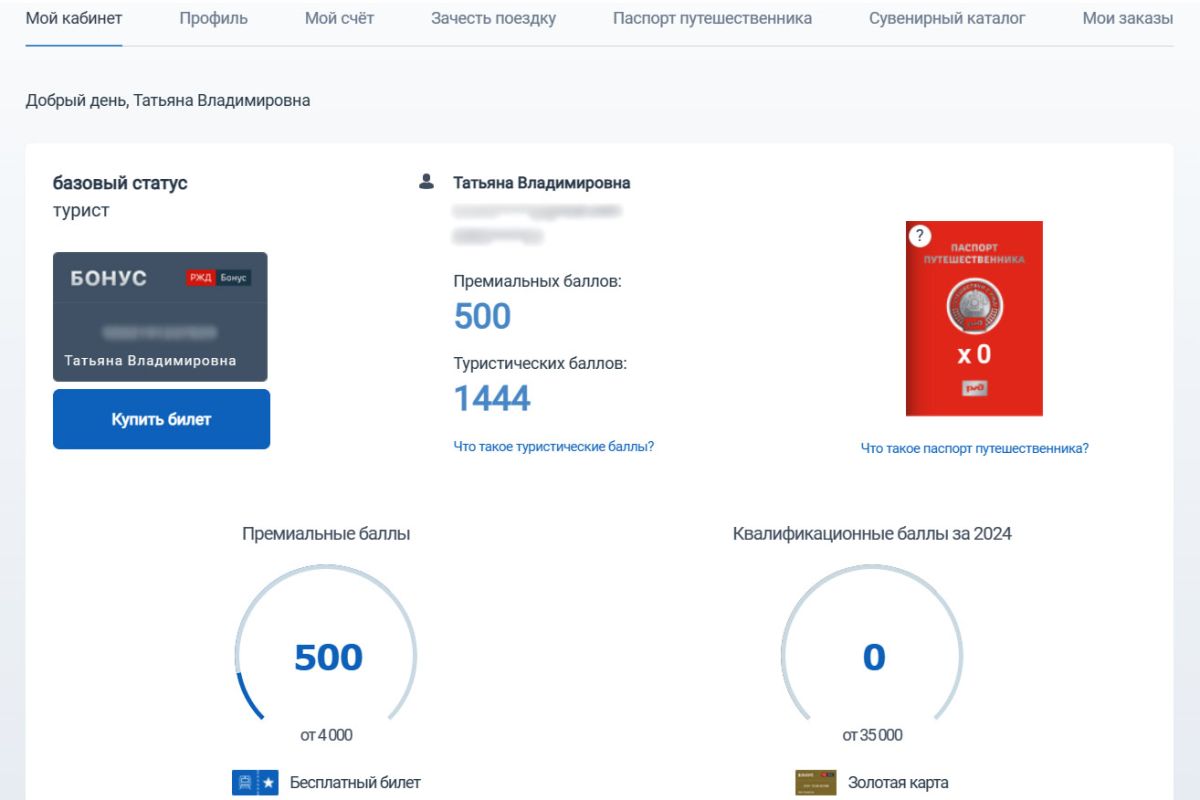1200x800 pixels.
Task: Click the user icon beside Татьяна Владимировна
Action: 427,183
